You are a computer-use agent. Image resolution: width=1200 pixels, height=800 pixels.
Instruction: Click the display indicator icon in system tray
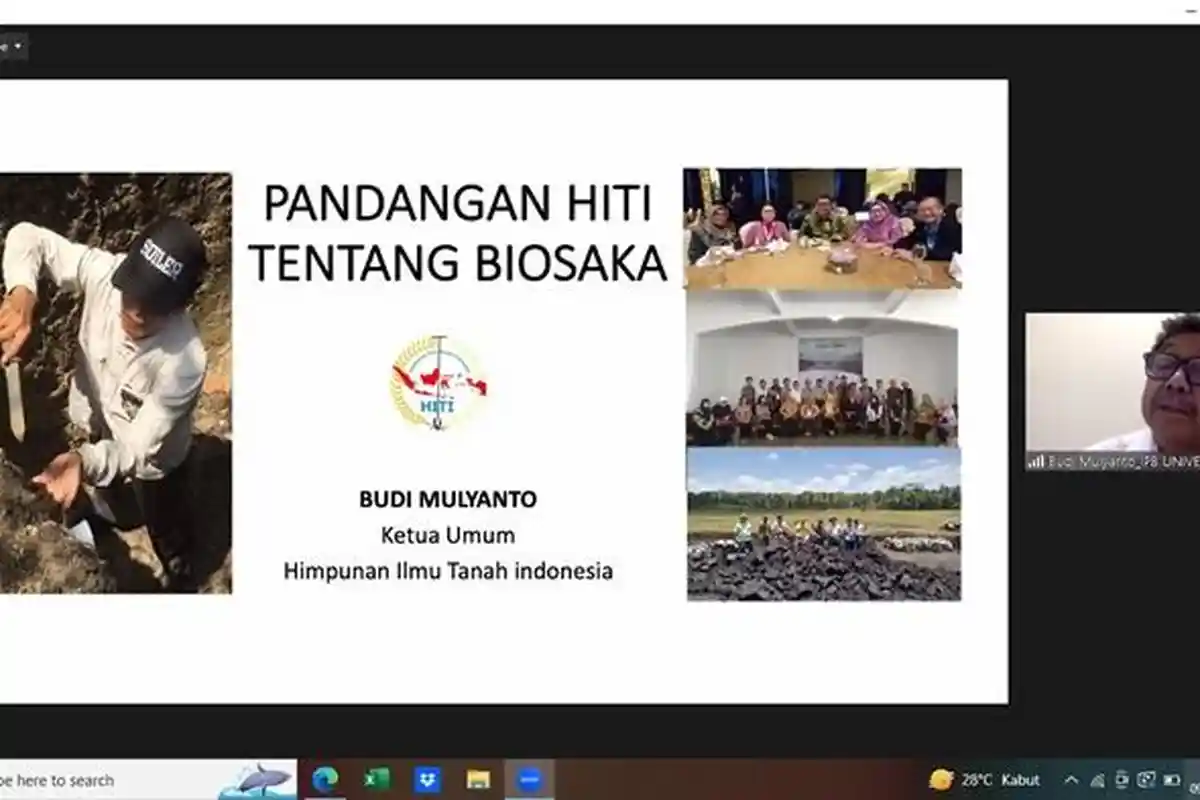(x=1146, y=780)
